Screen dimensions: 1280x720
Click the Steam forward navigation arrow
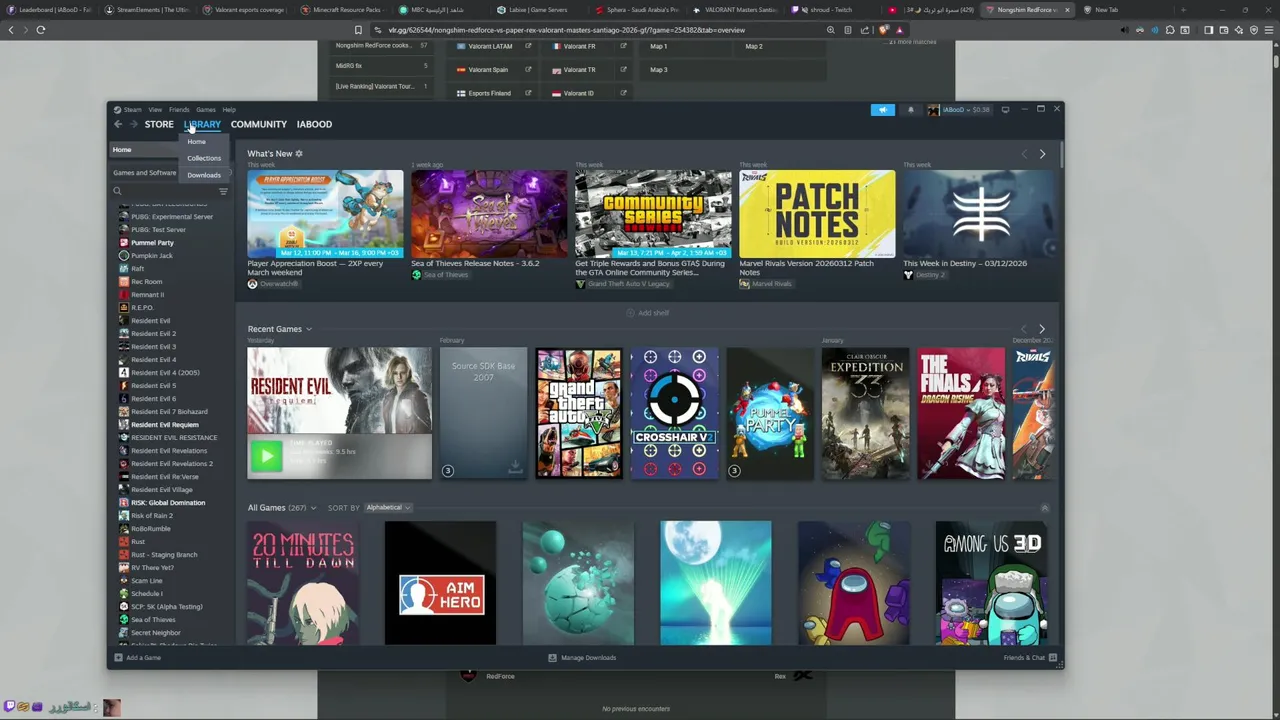(134, 124)
